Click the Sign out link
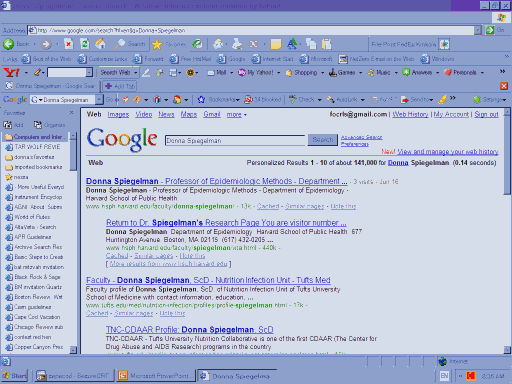The height and width of the screenshot is (384, 512). pos(486,114)
